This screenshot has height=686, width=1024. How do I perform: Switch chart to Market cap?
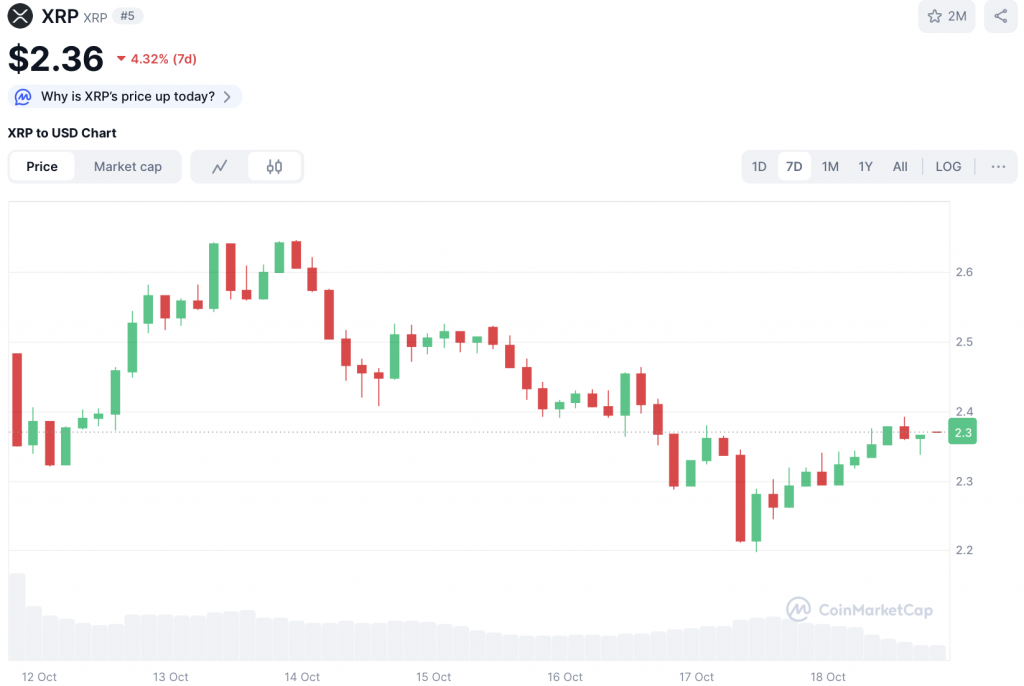[128, 167]
